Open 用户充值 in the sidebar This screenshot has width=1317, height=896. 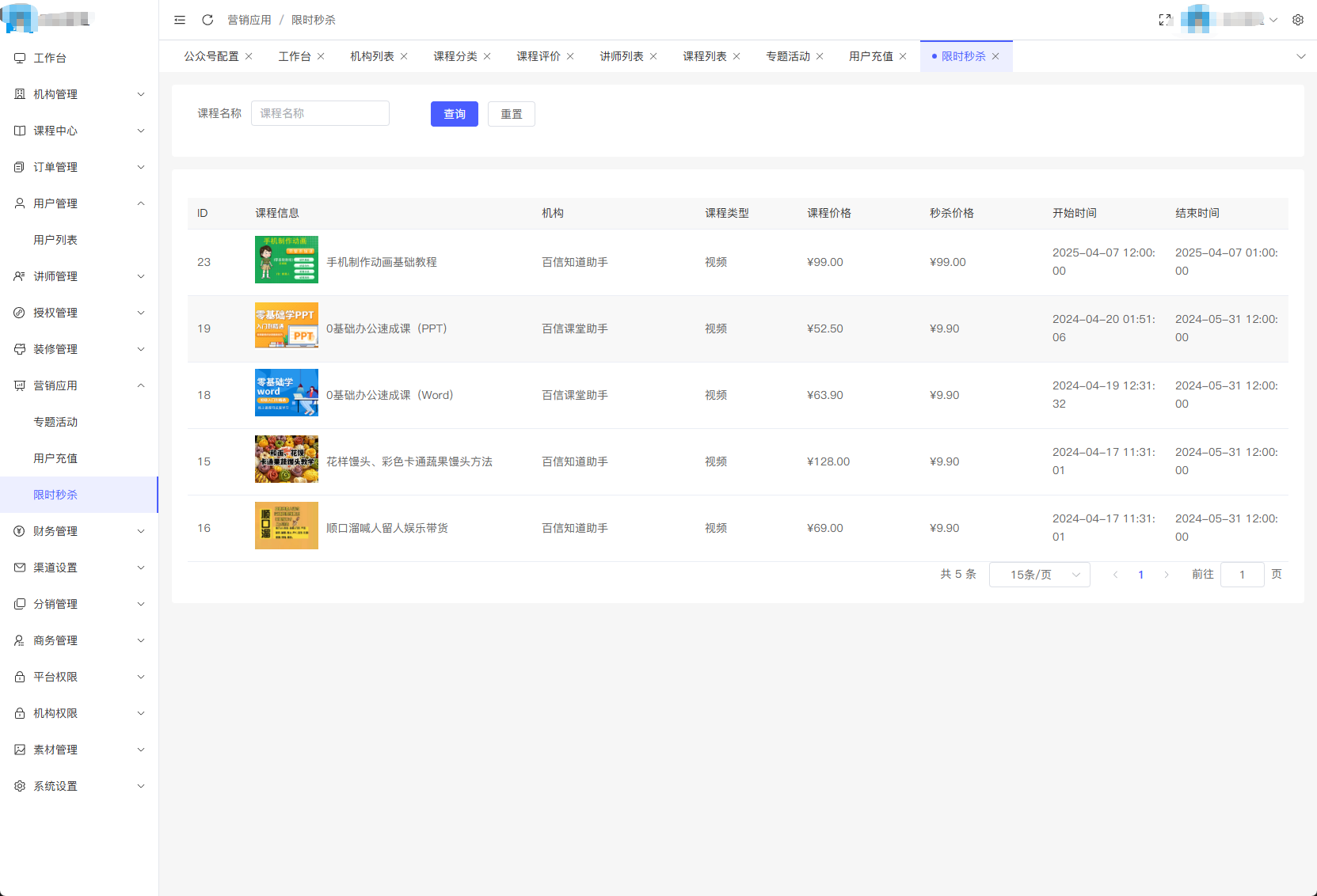click(x=55, y=458)
